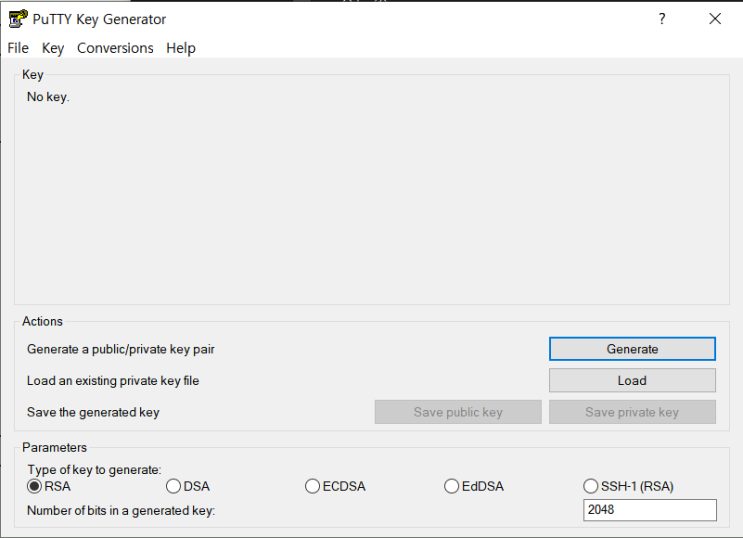Click the Generate button

point(632,349)
